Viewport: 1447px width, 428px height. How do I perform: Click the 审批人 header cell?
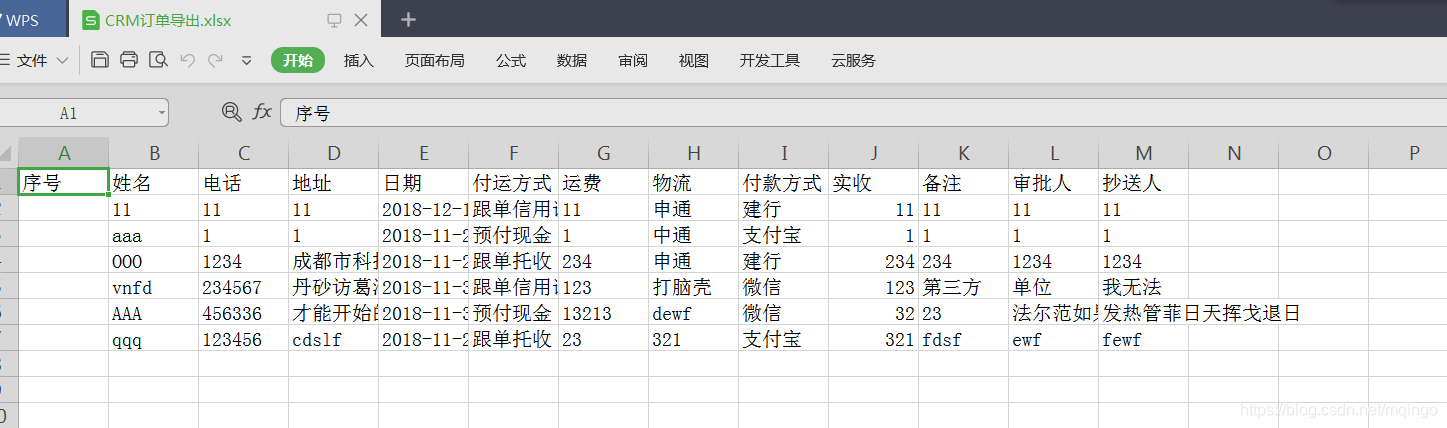[1054, 184]
